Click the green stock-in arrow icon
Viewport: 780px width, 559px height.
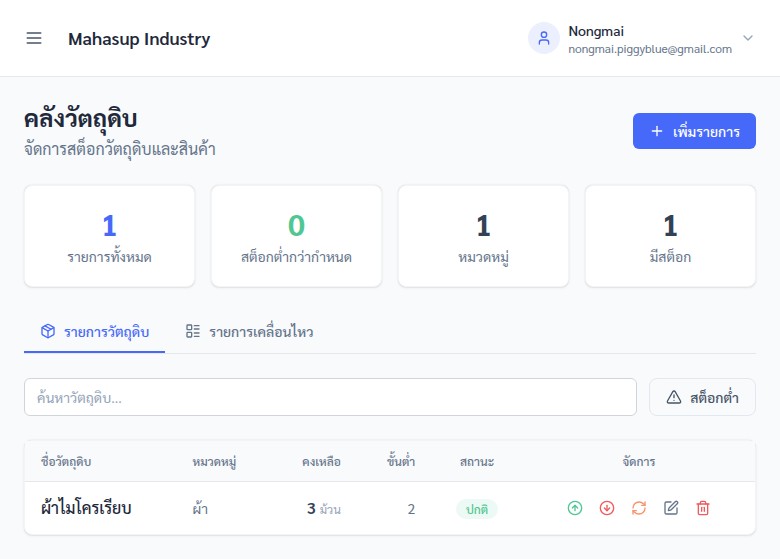point(575,508)
